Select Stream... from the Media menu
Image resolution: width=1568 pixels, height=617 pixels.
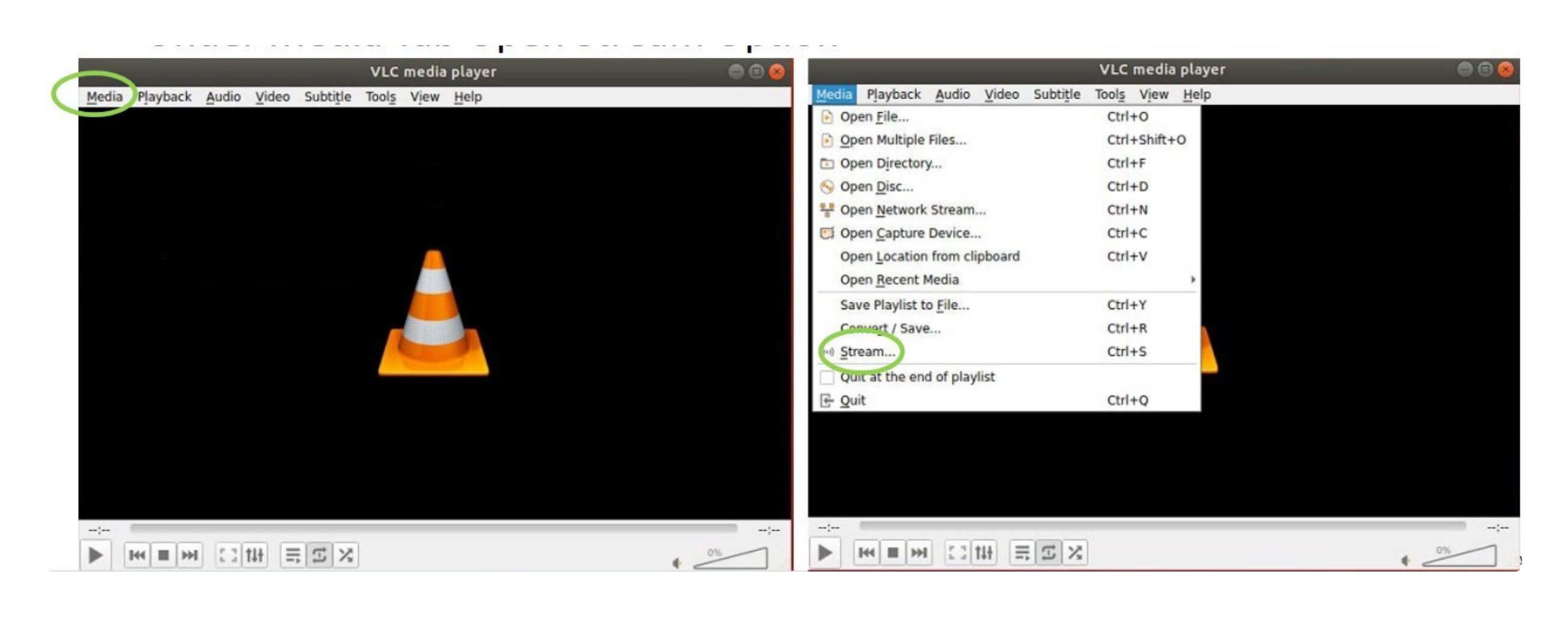point(868,351)
